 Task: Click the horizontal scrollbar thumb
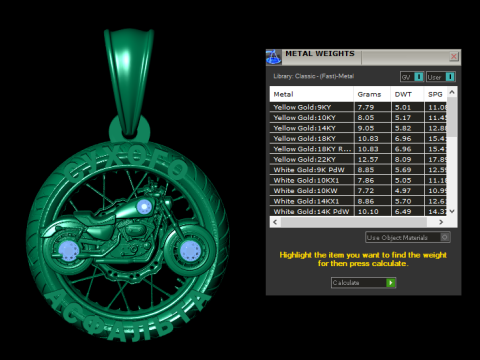pyautogui.click(x=354, y=222)
